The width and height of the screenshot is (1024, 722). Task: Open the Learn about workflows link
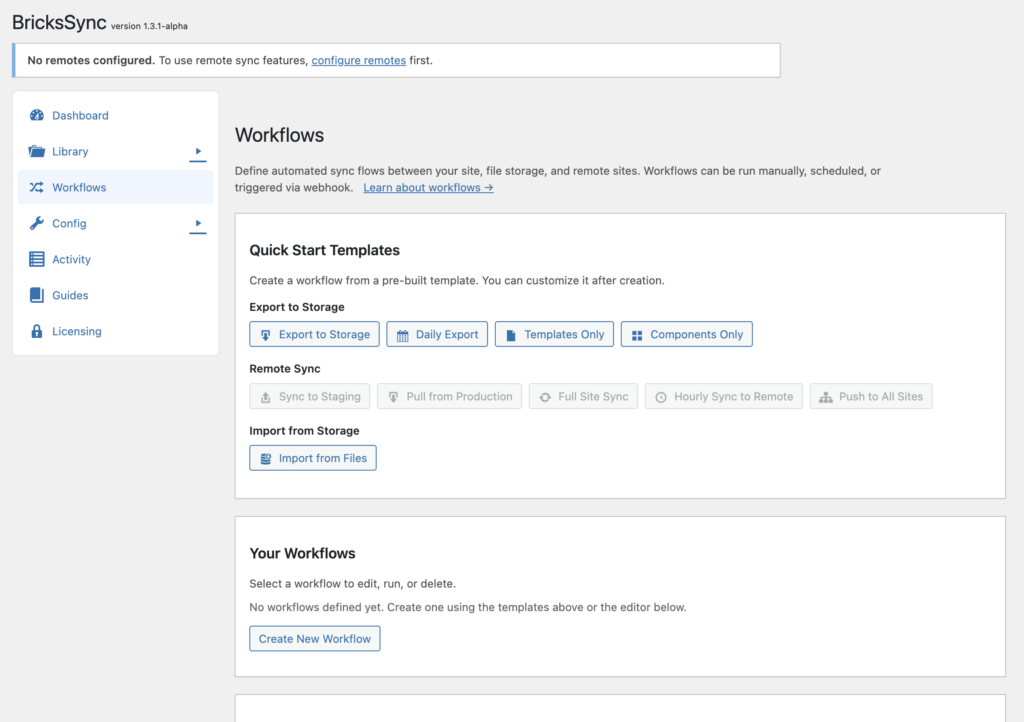[428, 188]
